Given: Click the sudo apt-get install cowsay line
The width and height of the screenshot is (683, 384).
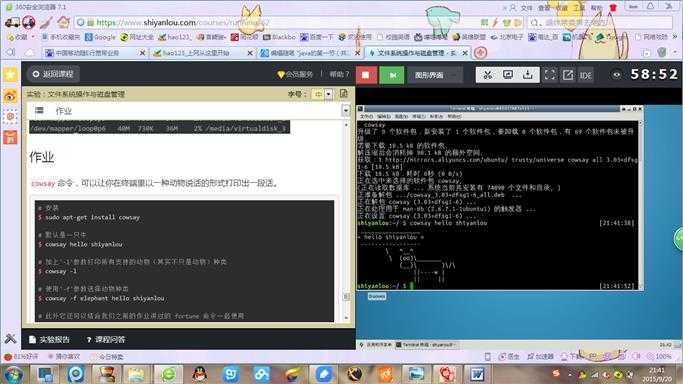Looking at the screenshot, I should [90, 217].
